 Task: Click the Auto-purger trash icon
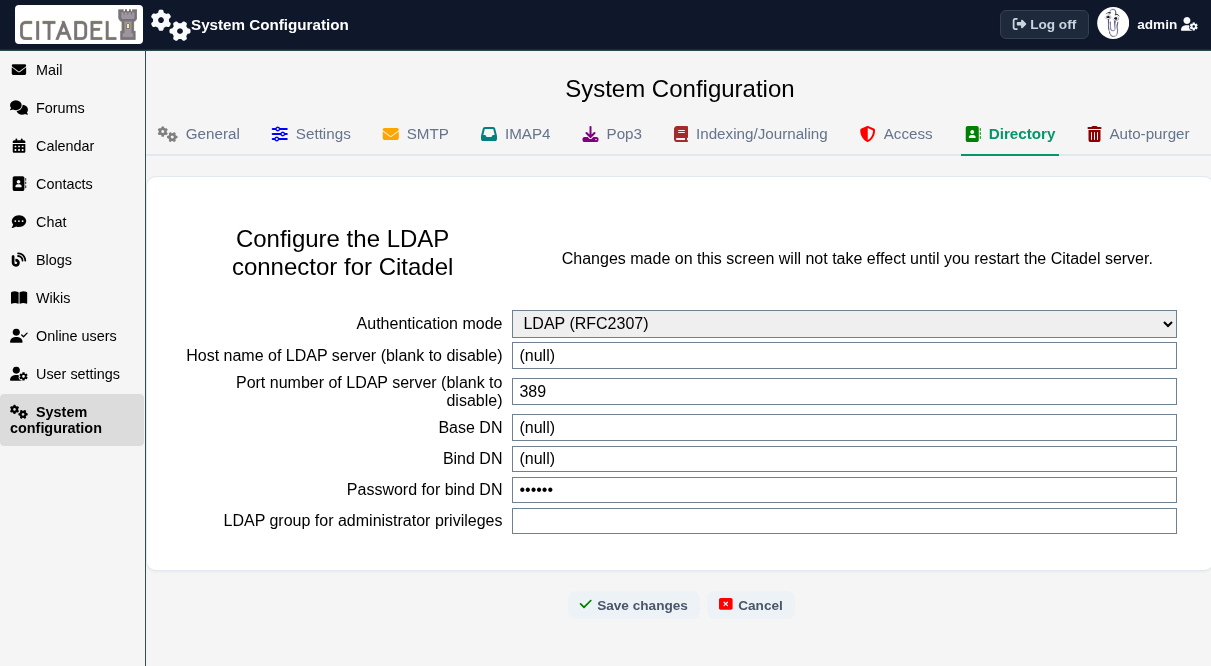tap(1094, 134)
